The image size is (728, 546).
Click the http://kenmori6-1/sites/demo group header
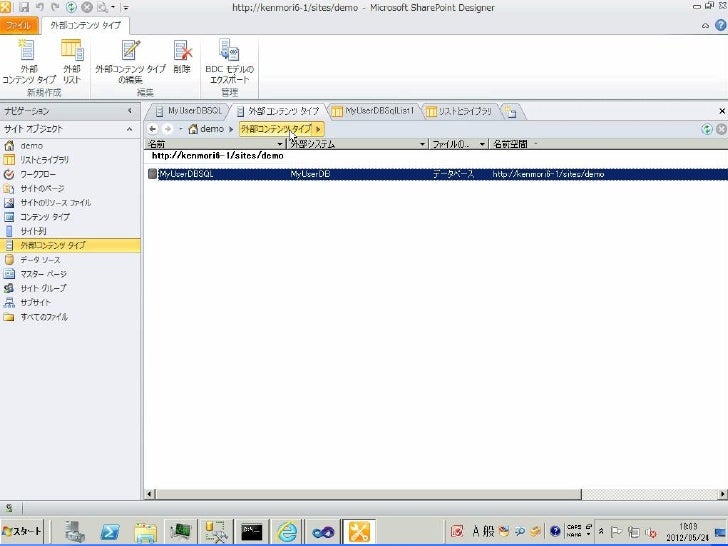click(x=217, y=156)
